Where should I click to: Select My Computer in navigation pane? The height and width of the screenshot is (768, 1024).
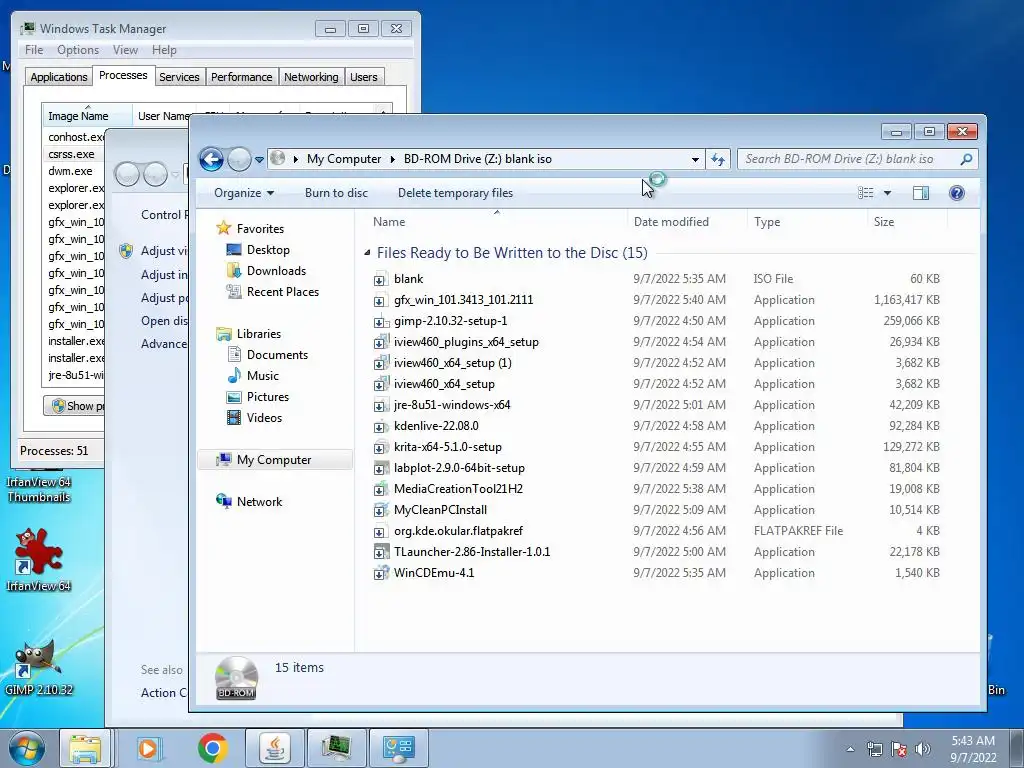click(274, 460)
